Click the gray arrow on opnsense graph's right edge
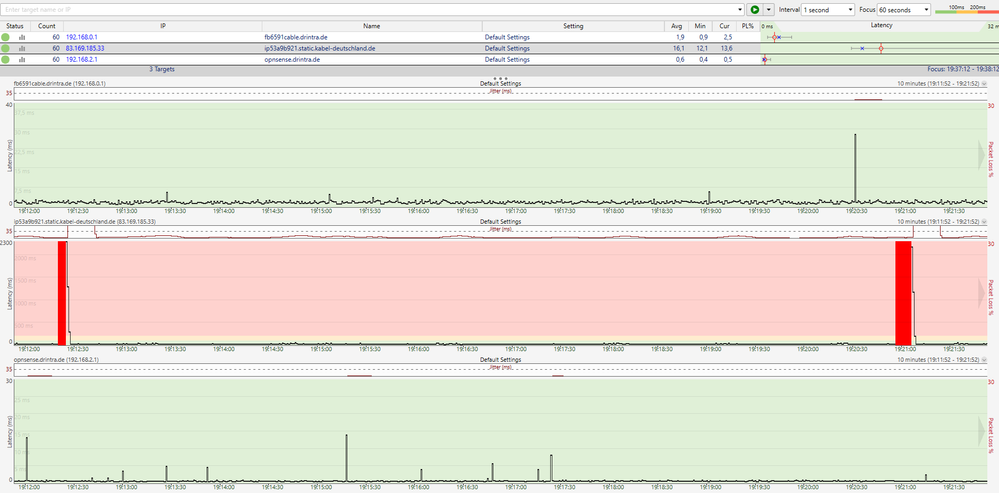The image size is (999, 493). coord(982,431)
